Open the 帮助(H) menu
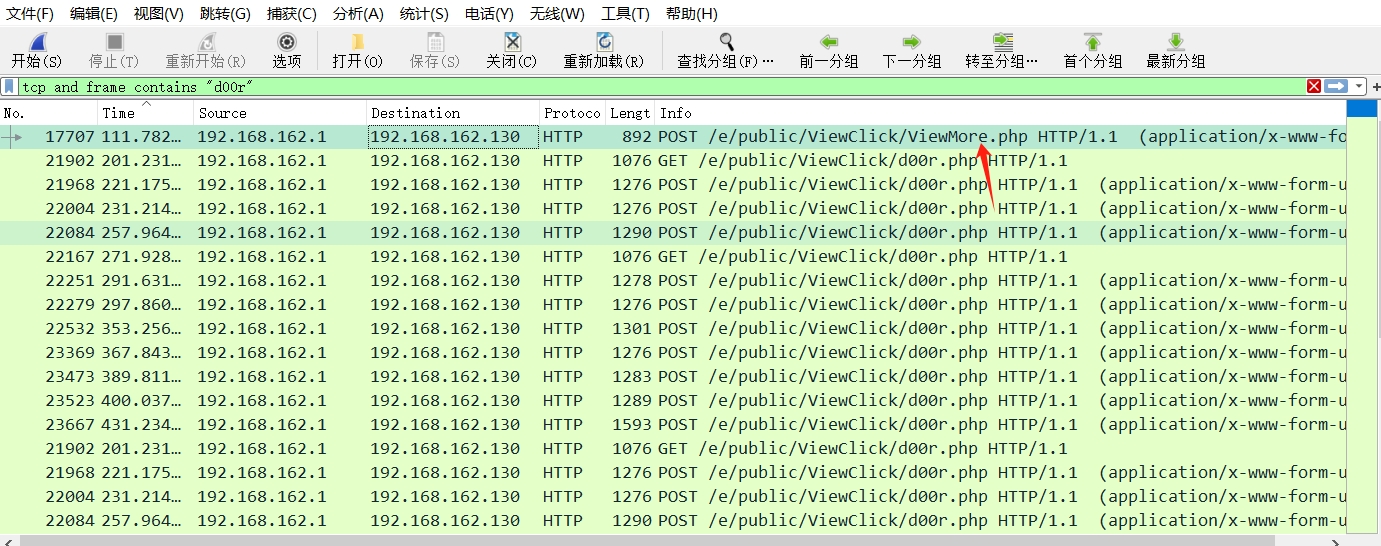Screen dimensions: 1381x546 [691, 14]
